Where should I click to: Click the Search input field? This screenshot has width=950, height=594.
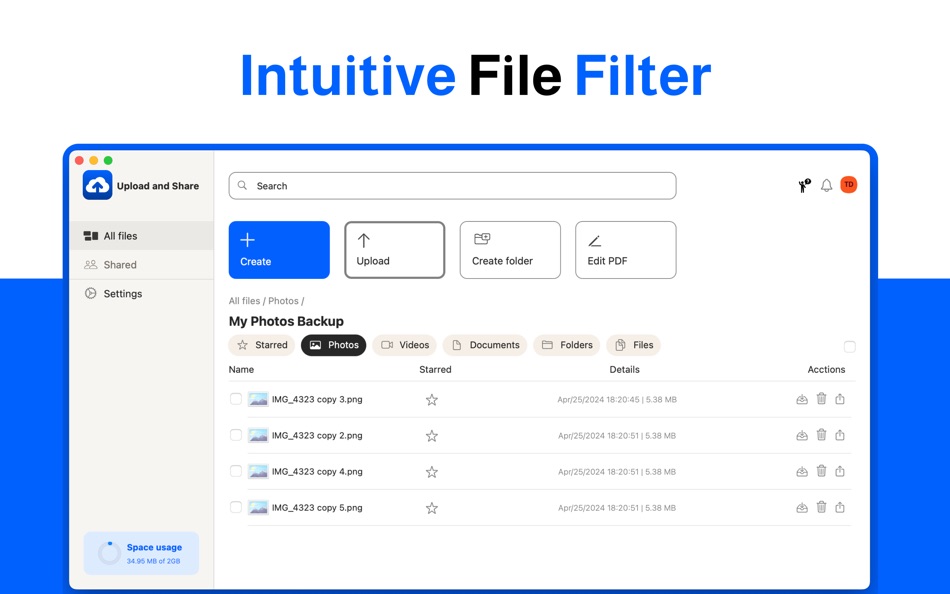452,186
